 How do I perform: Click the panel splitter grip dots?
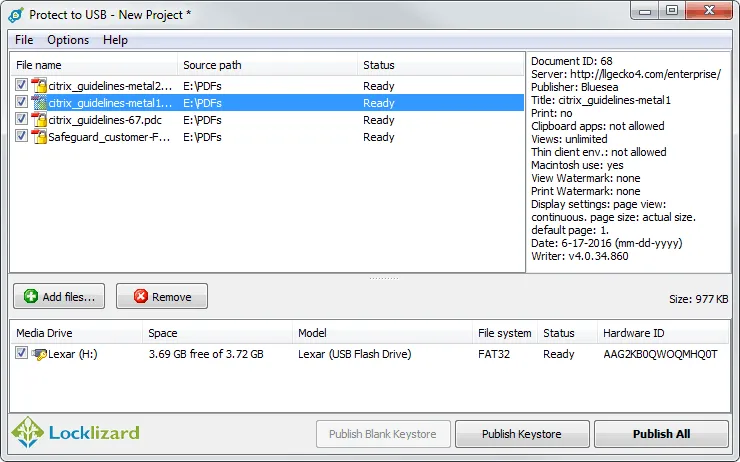point(384,278)
